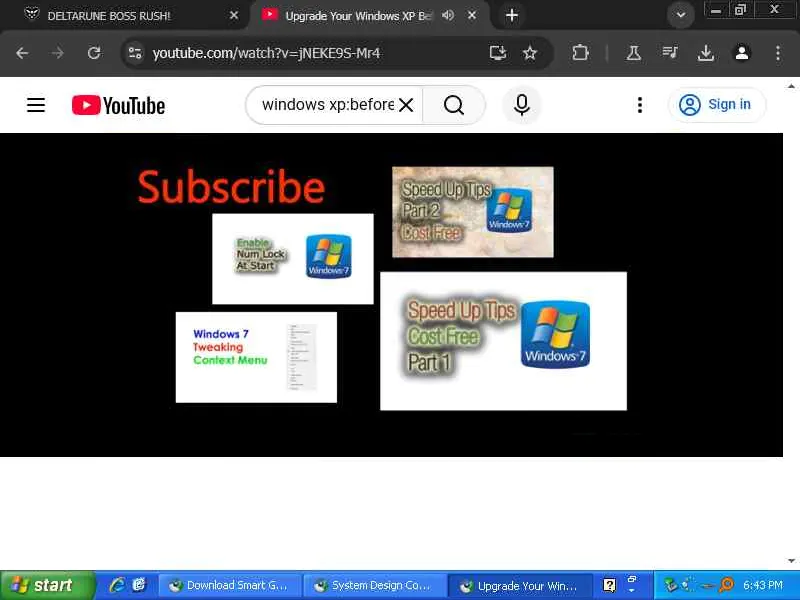Open Windows 7 Tweaking Context Menu thumbnail
800x600 pixels.
pyautogui.click(x=256, y=357)
